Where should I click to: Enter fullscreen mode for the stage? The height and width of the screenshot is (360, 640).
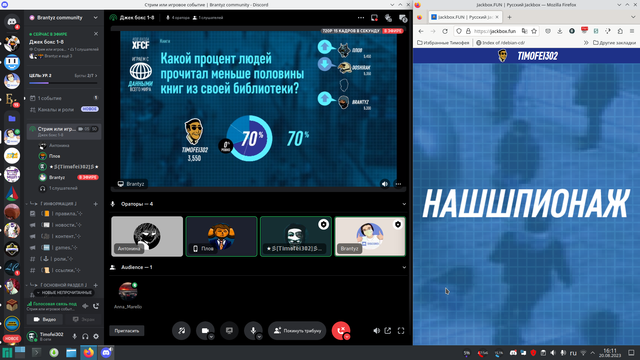coord(401,331)
